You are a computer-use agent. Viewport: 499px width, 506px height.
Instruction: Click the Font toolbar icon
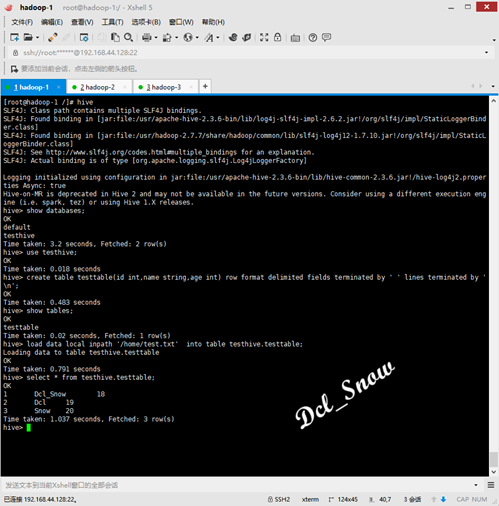(209, 37)
